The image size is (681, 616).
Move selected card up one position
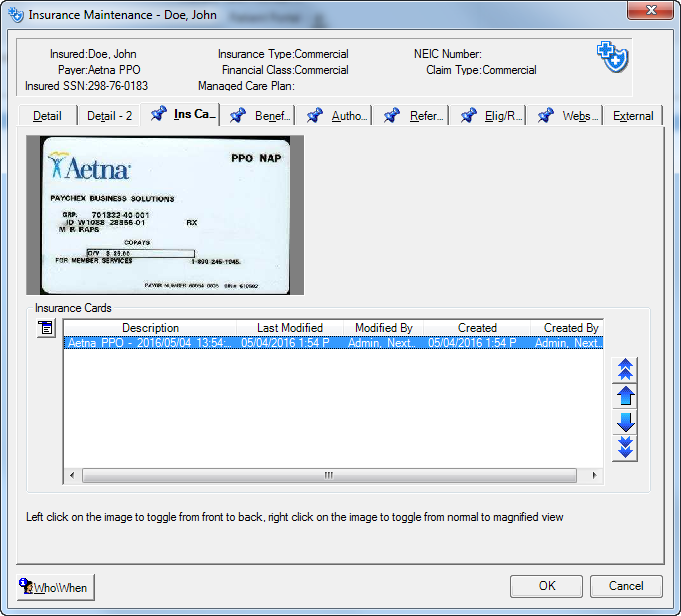click(626, 396)
